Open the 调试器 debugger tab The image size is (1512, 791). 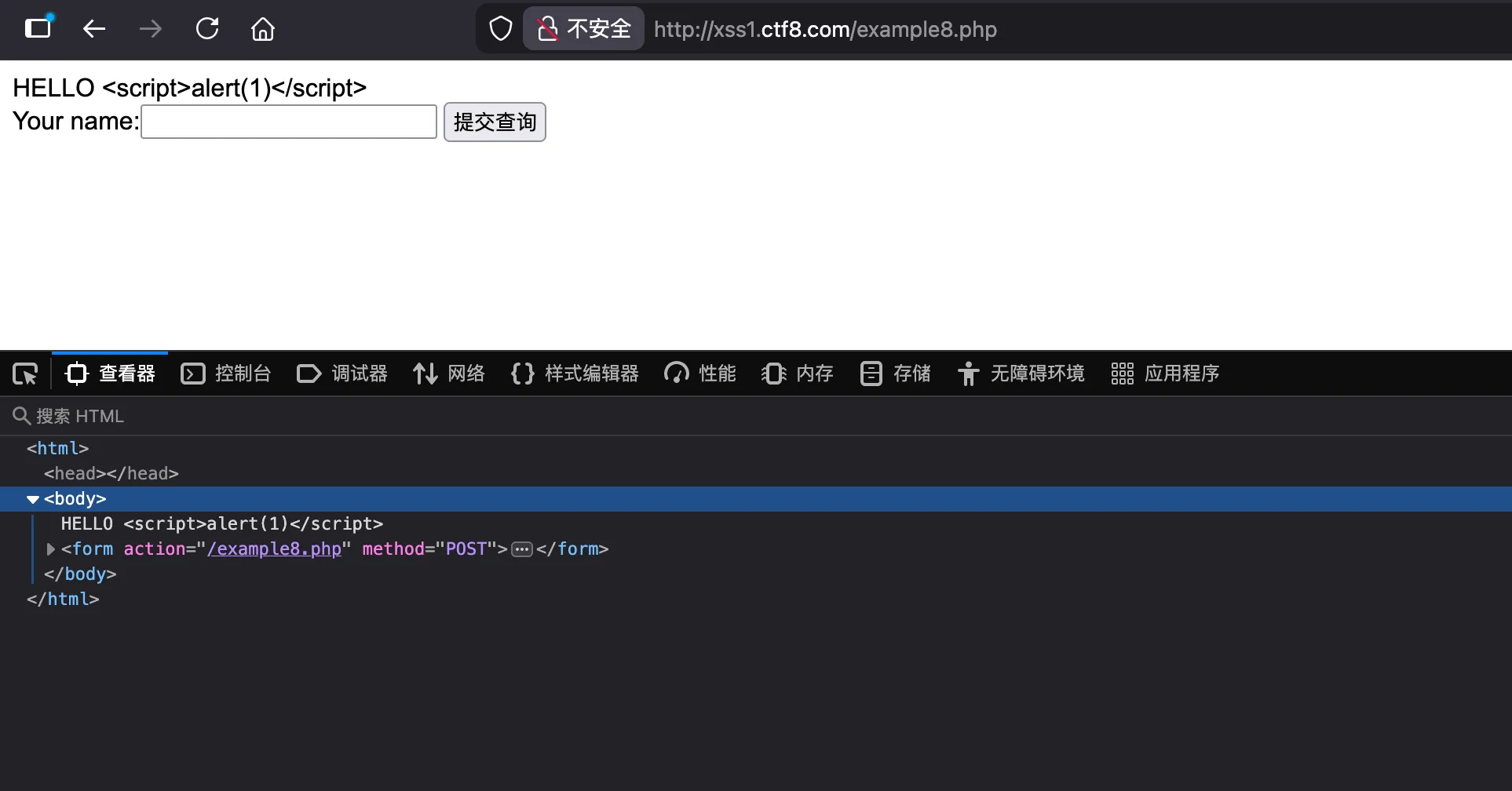342,374
